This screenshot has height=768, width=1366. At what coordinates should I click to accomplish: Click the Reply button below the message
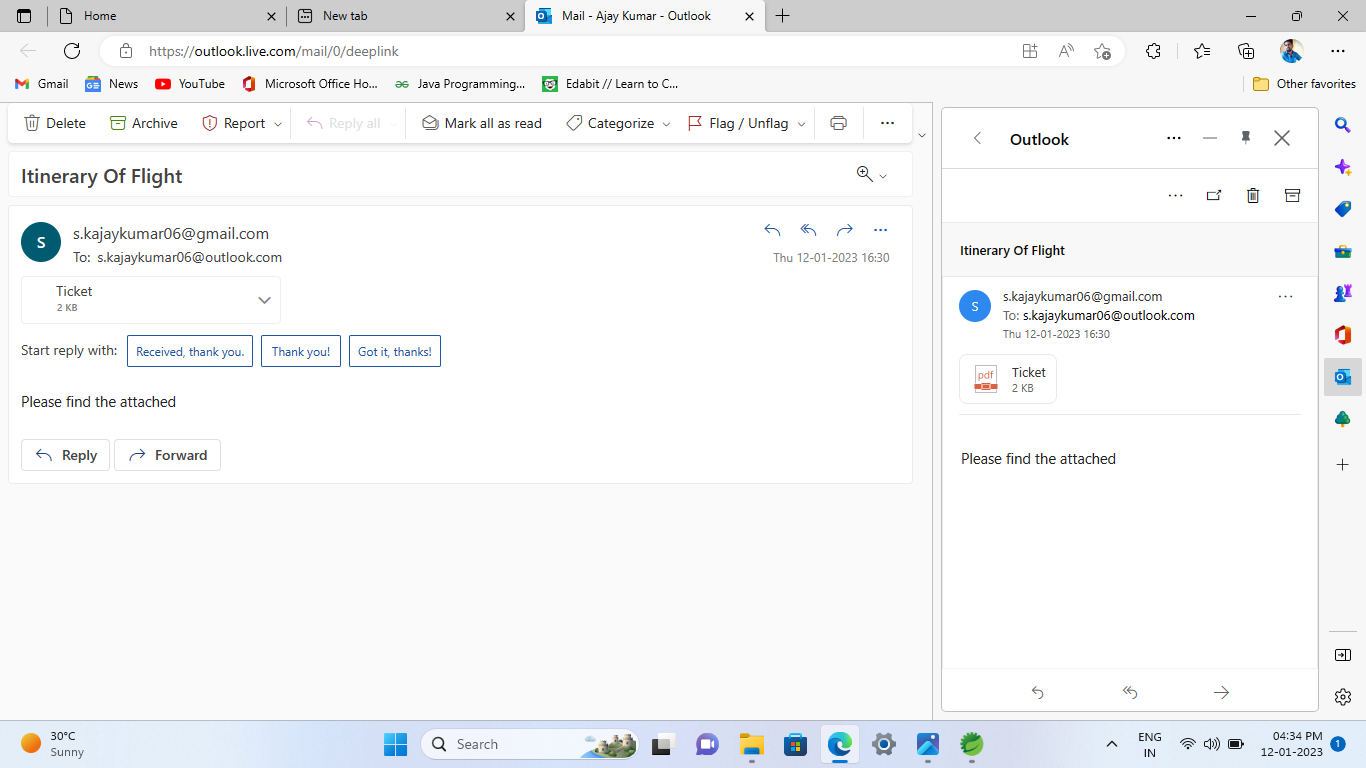point(65,455)
